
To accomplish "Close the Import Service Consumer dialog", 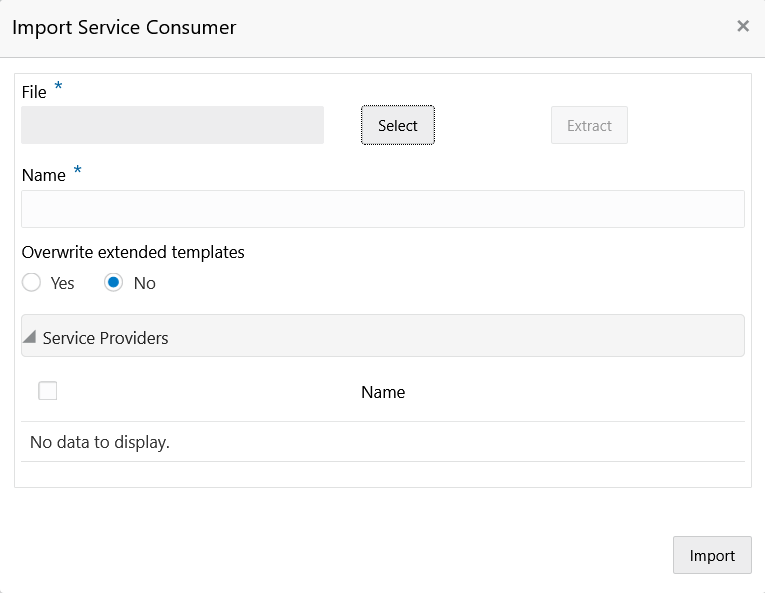I will 743,26.
